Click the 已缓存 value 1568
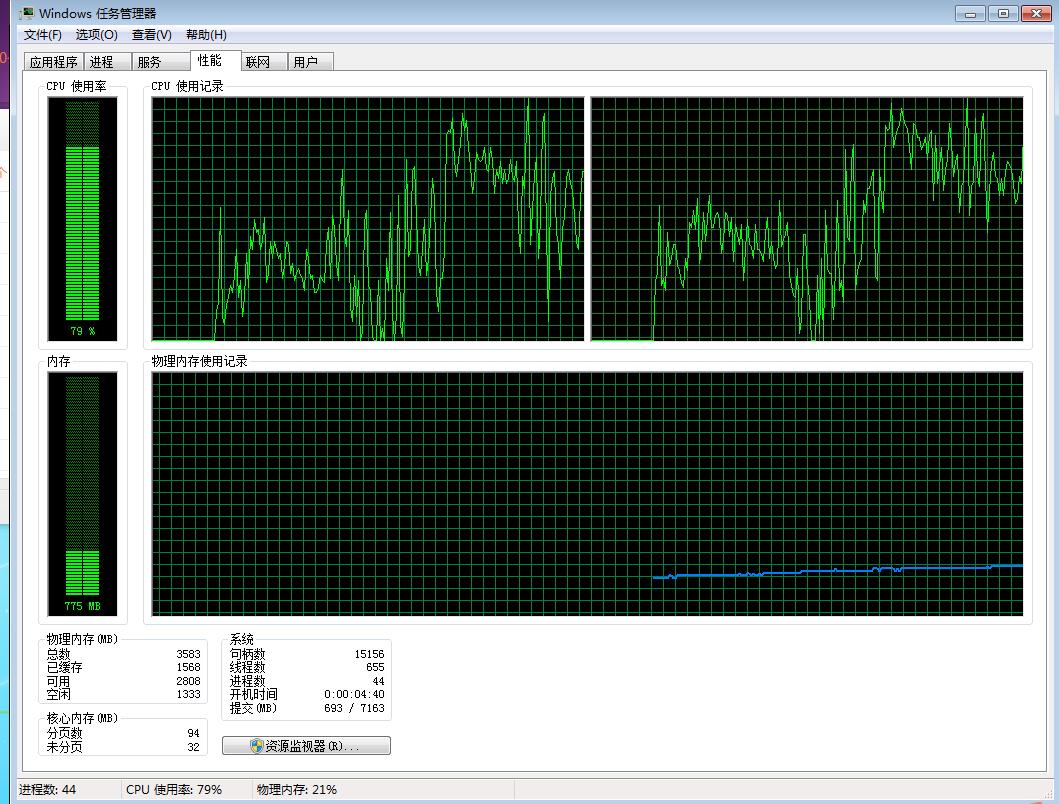The height and width of the screenshot is (804, 1059). click(188, 668)
